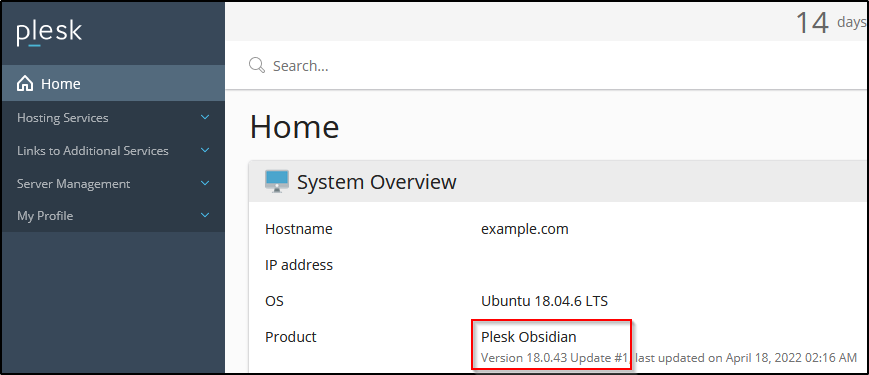Image resolution: width=869 pixels, height=375 pixels.
Task: Select the My Profile label
Action: tap(45, 216)
